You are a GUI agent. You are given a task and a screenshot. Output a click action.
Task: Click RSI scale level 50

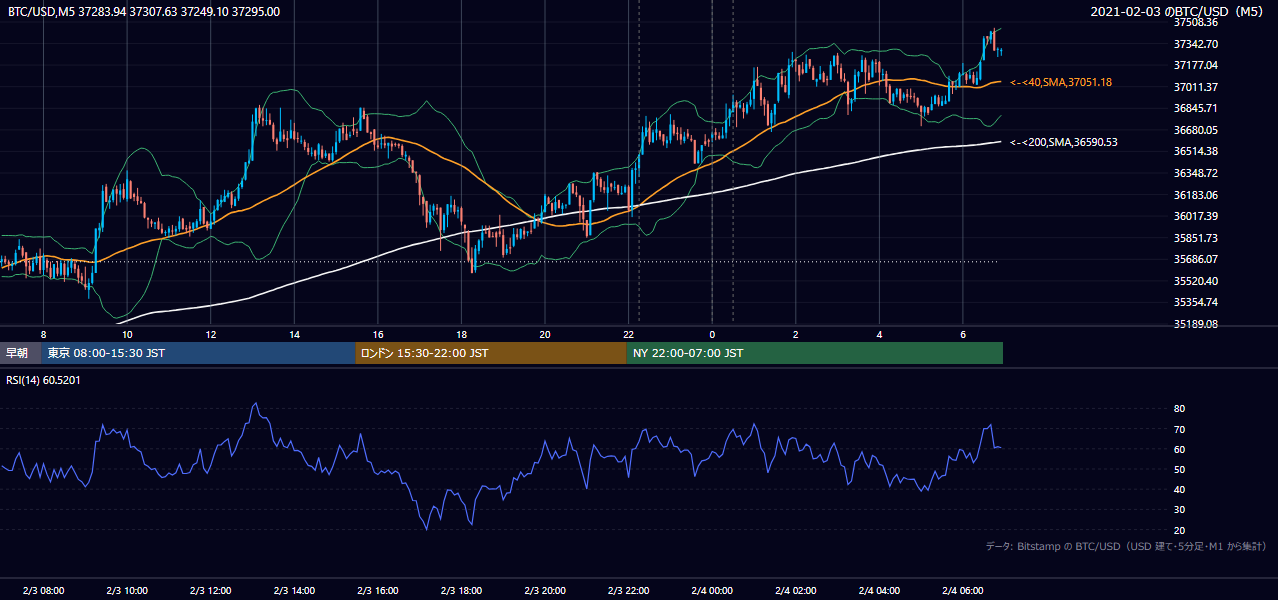(x=1179, y=469)
